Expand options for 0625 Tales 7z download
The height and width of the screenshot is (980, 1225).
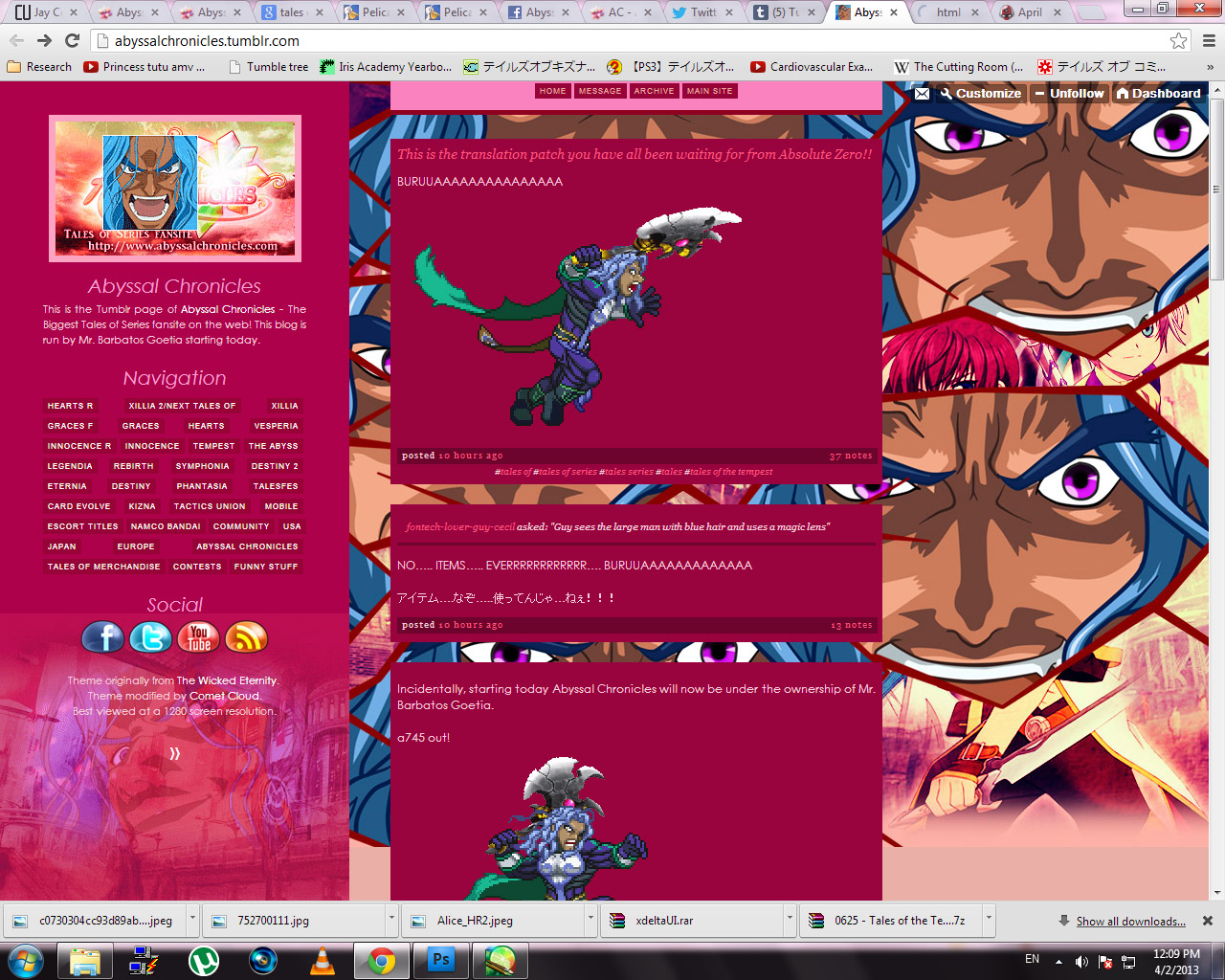coord(989,920)
